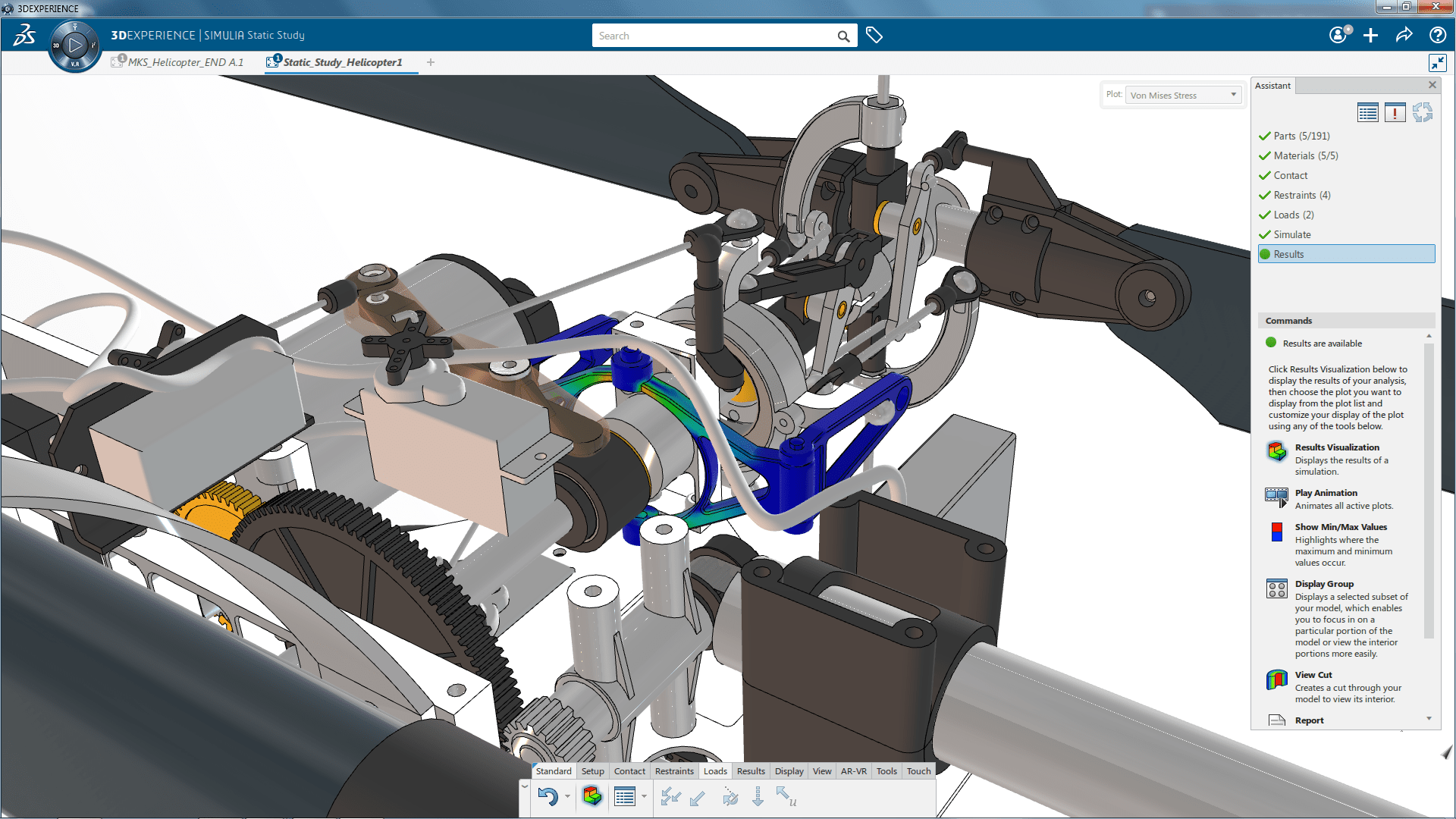Open the MKS_Helicopter_END A.1 tab

pyautogui.click(x=185, y=62)
